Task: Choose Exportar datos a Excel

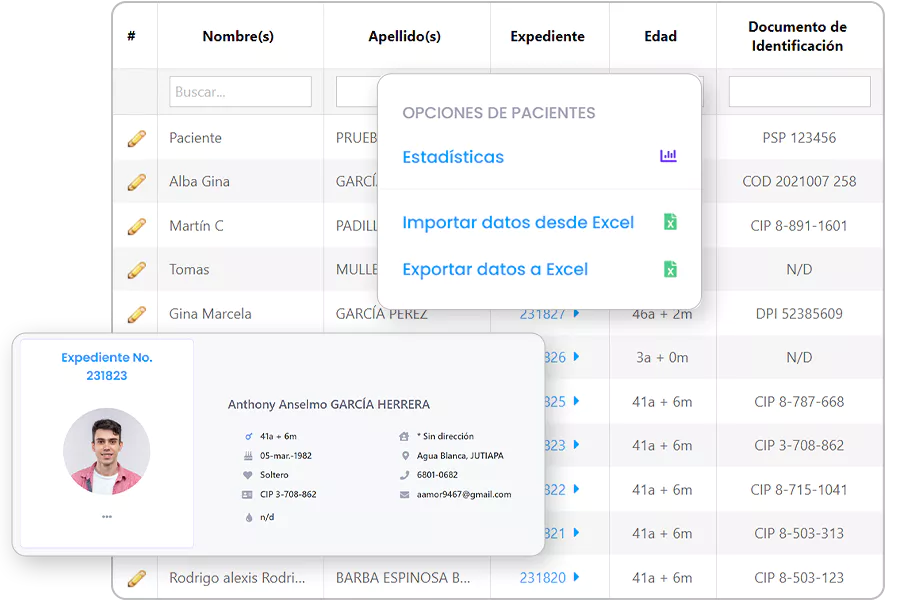Action: coord(494,269)
